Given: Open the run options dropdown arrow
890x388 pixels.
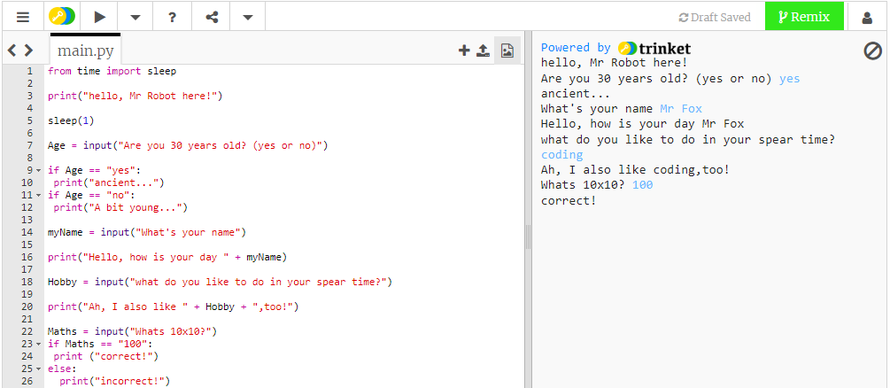Looking at the screenshot, I should [x=135, y=17].
